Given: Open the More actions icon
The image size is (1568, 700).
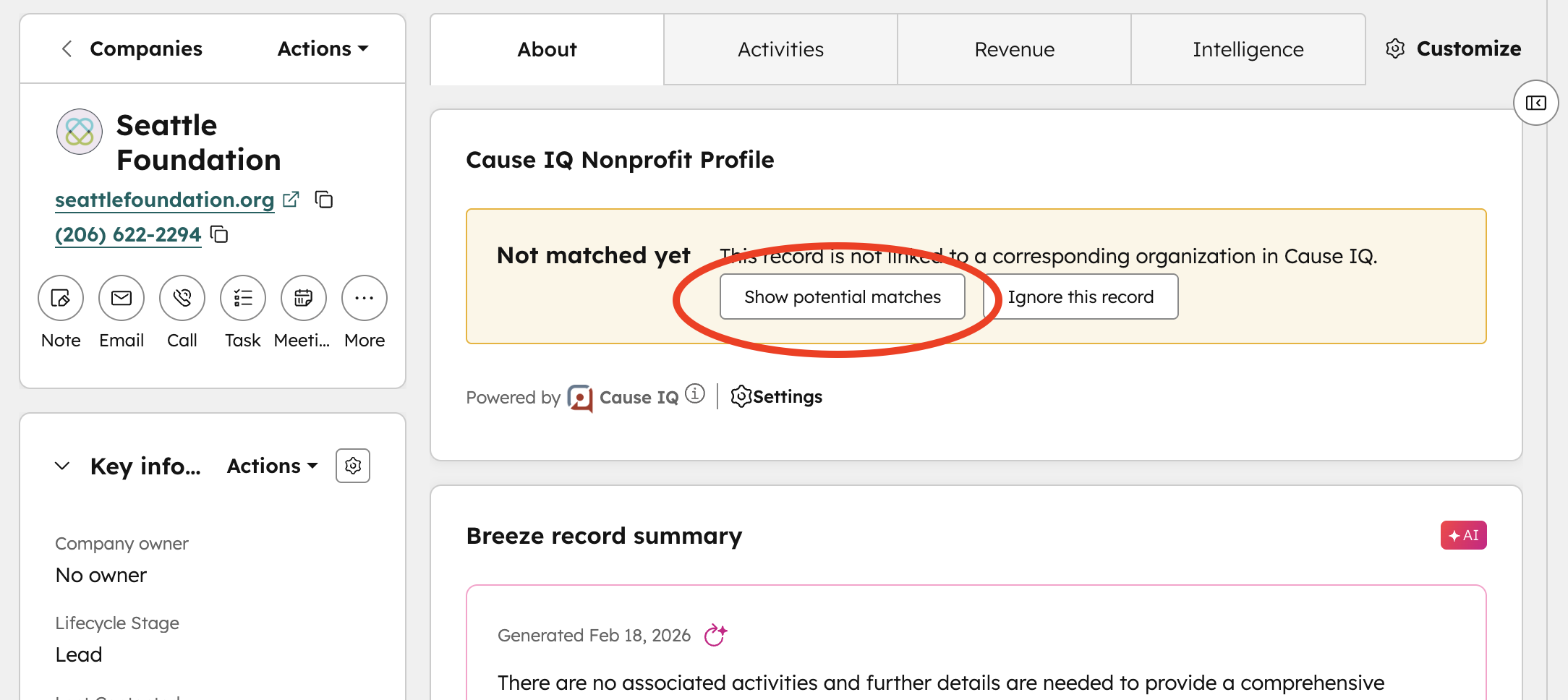Looking at the screenshot, I should [x=364, y=297].
